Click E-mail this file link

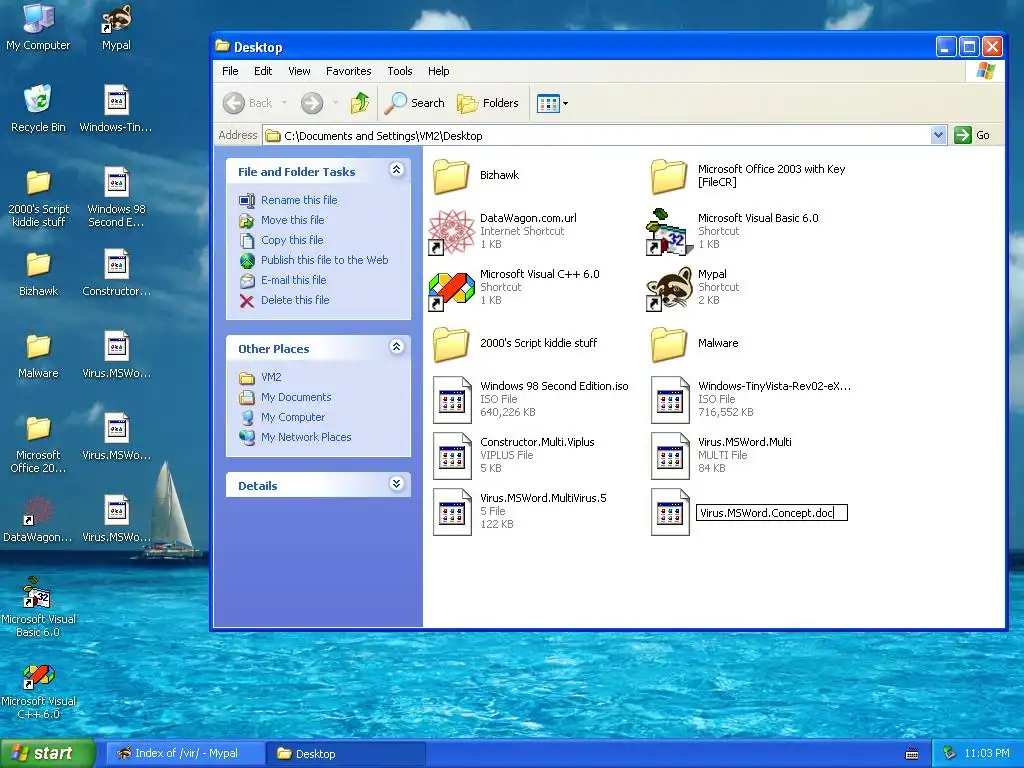(x=293, y=280)
